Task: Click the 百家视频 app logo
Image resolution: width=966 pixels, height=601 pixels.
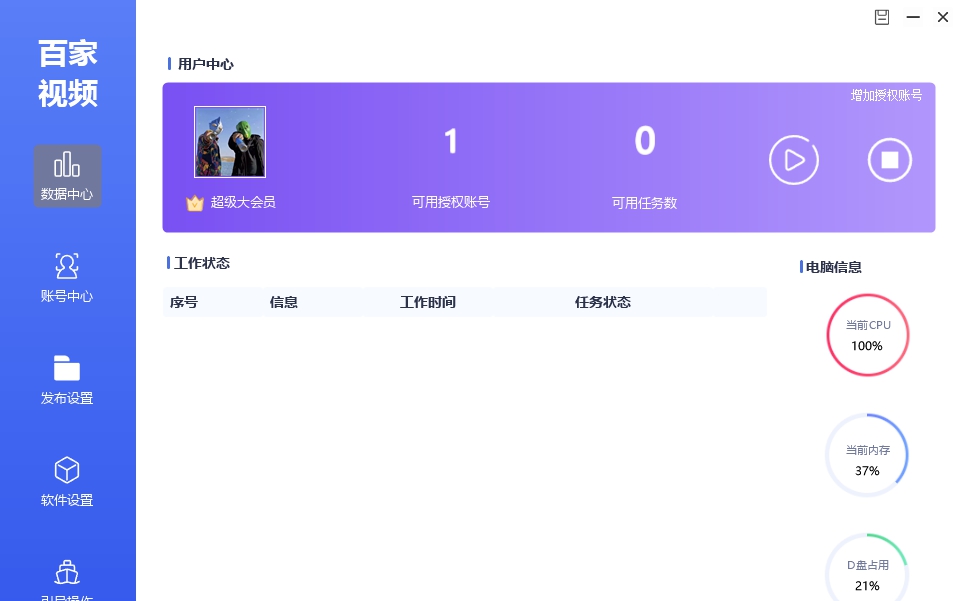Action: [x=66, y=74]
